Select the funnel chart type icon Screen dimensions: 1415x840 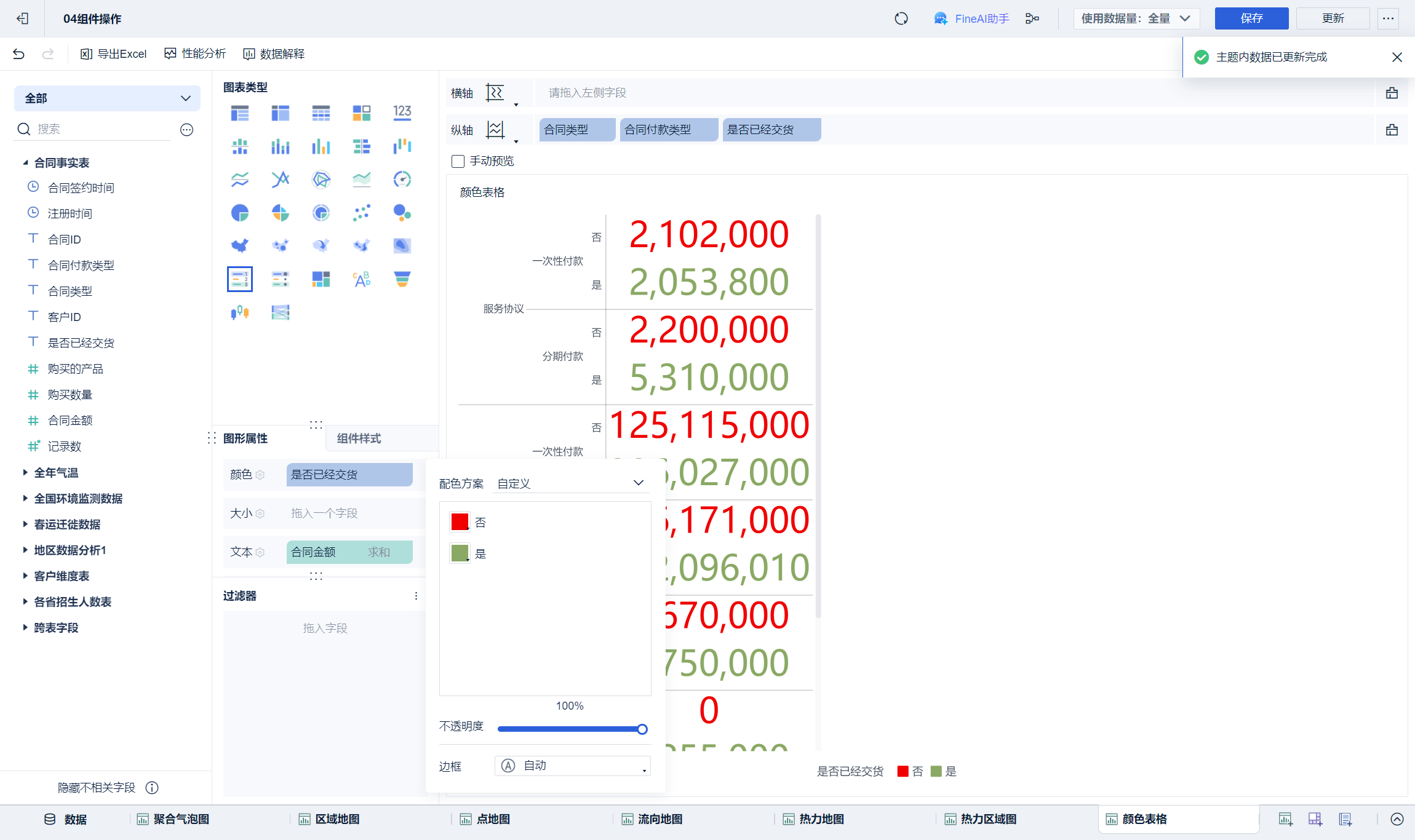point(402,279)
